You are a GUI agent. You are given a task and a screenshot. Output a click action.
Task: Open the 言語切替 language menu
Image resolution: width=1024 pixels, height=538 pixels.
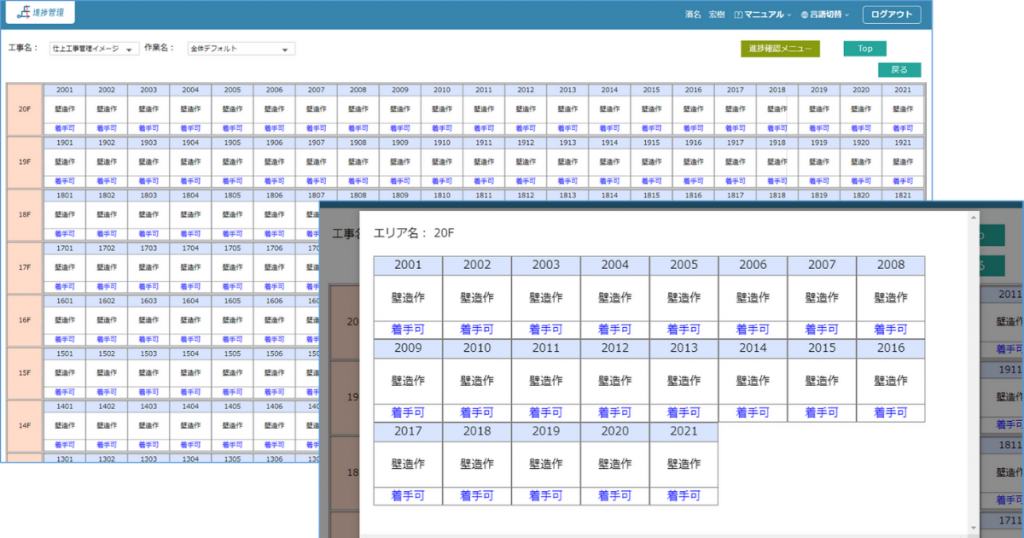[824, 15]
